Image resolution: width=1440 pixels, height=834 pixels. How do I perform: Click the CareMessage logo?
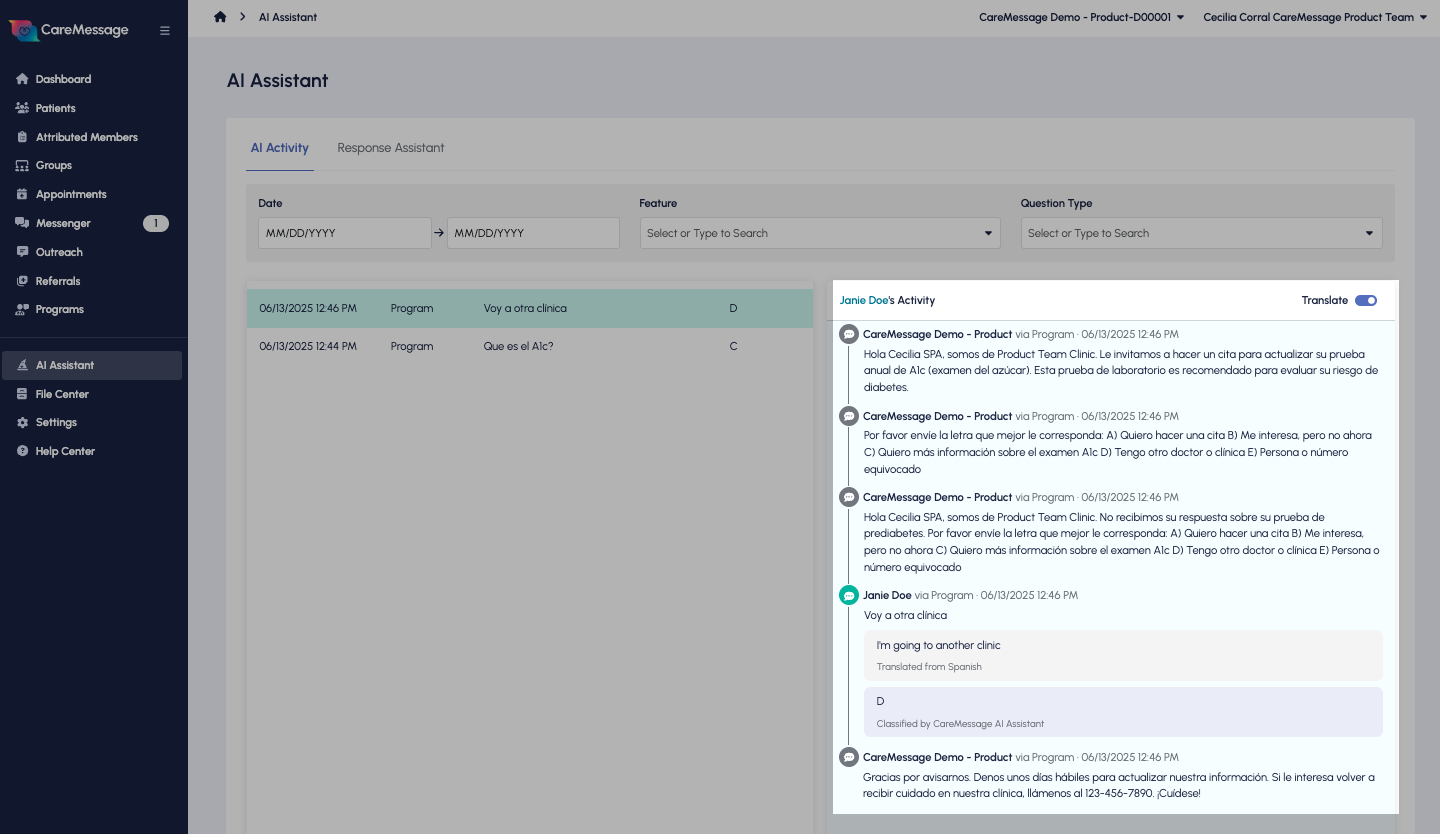(69, 30)
